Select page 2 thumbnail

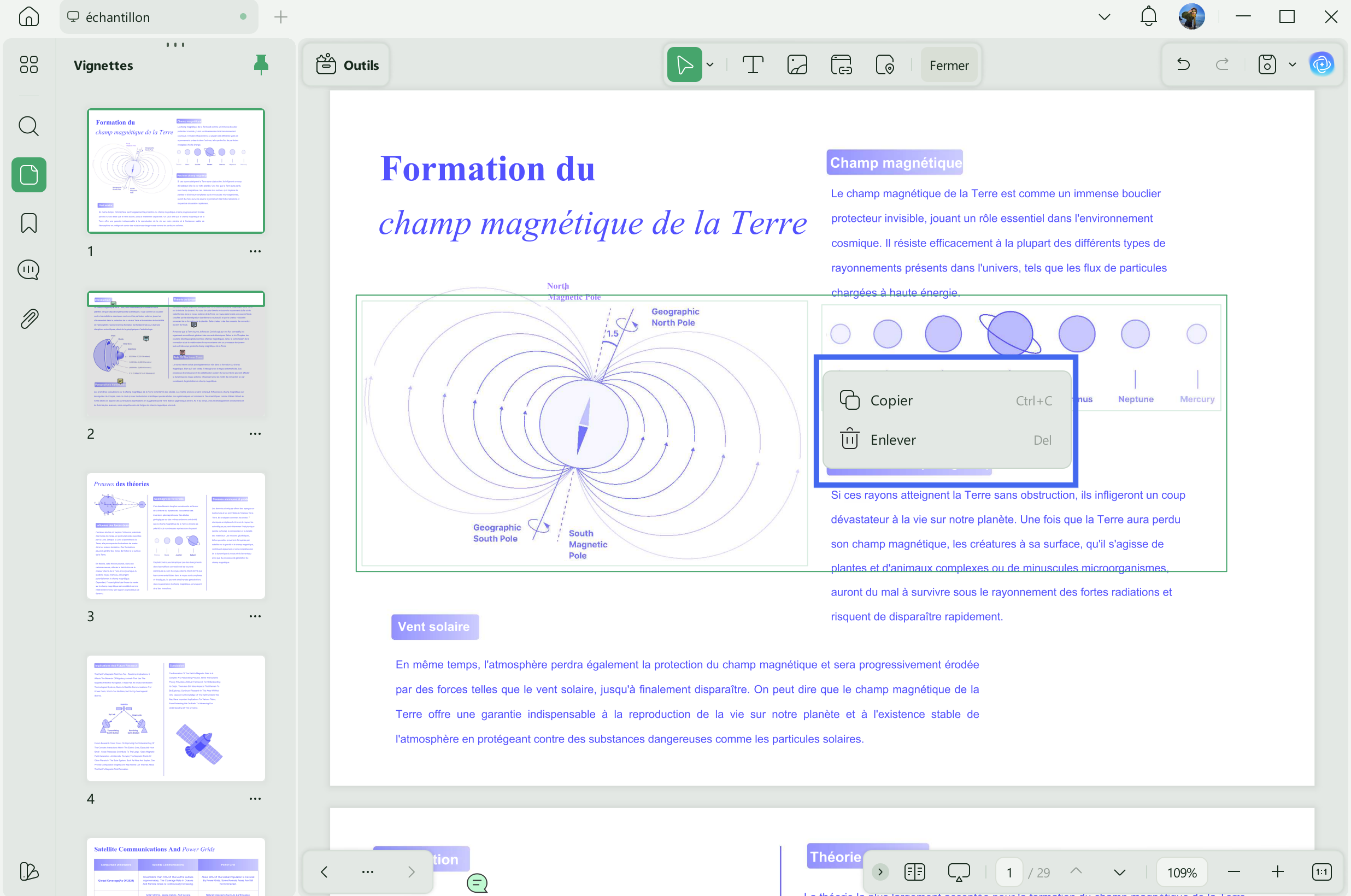(176, 353)
